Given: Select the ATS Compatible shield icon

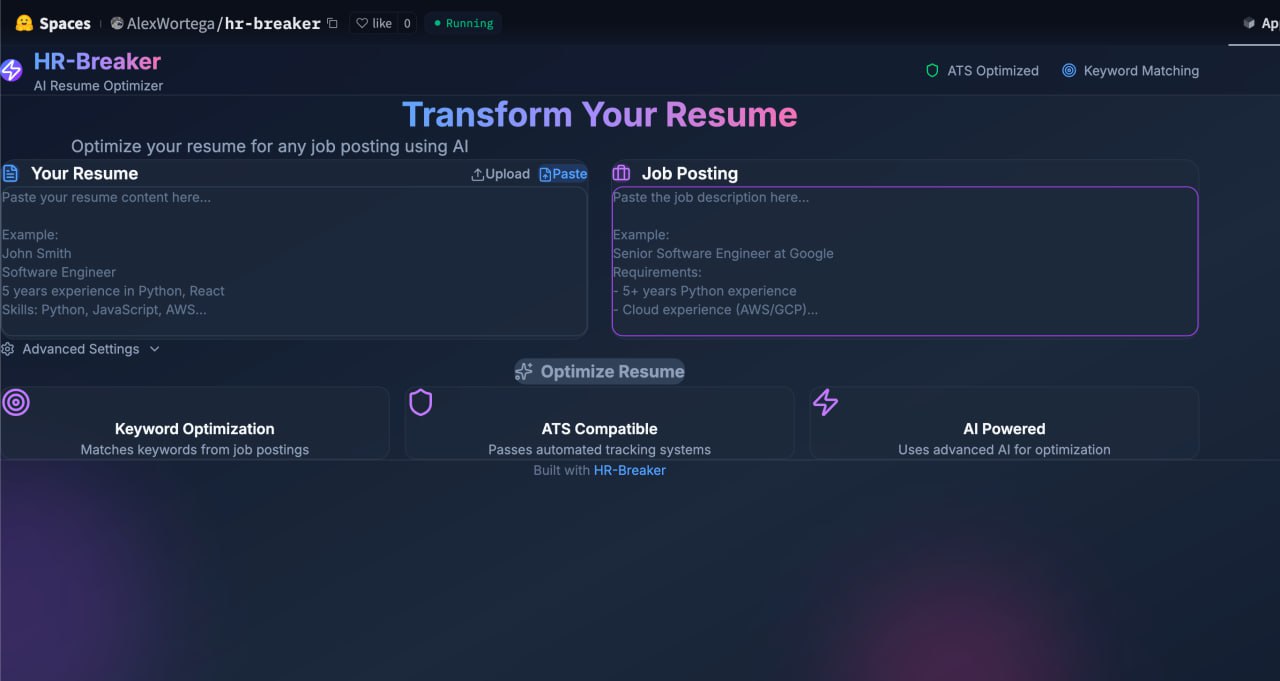Looking at the screenshot, I should click(x=420, y=402).
